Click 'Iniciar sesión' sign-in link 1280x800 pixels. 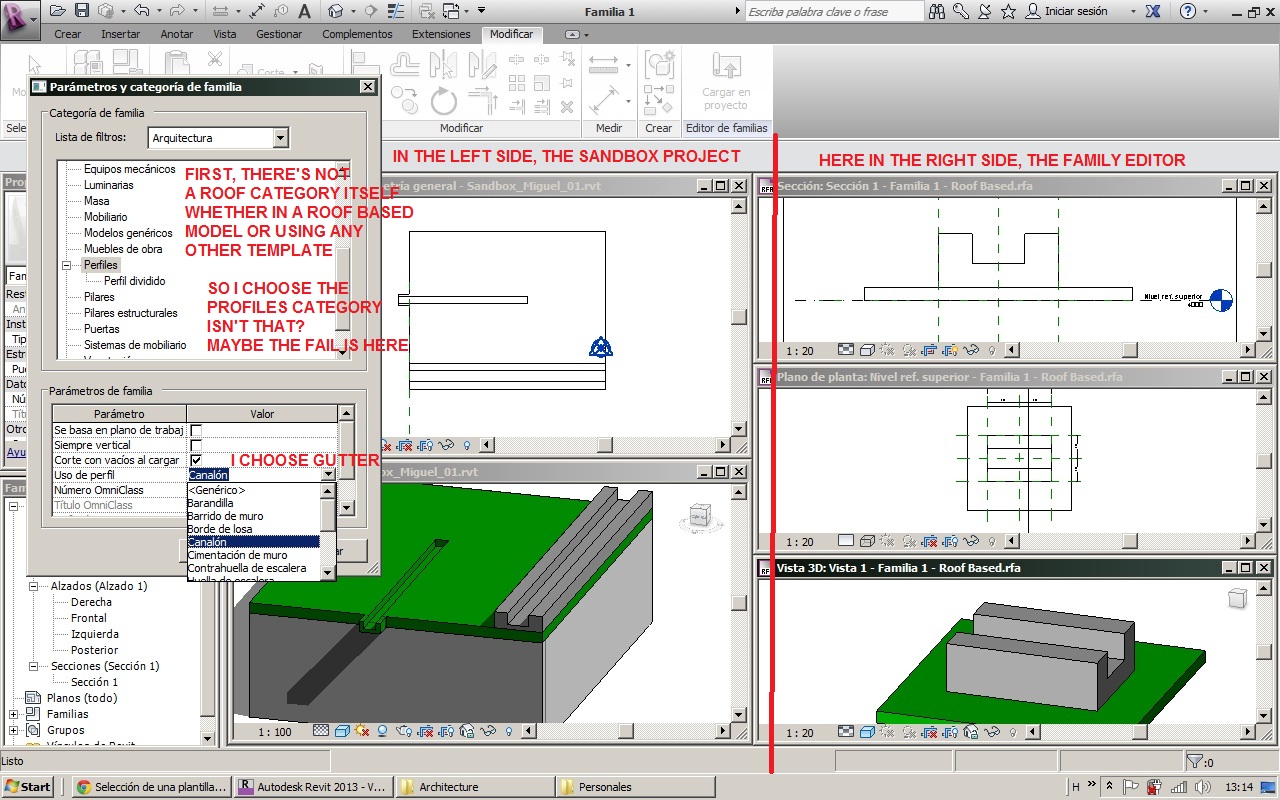click(1075, 11)
